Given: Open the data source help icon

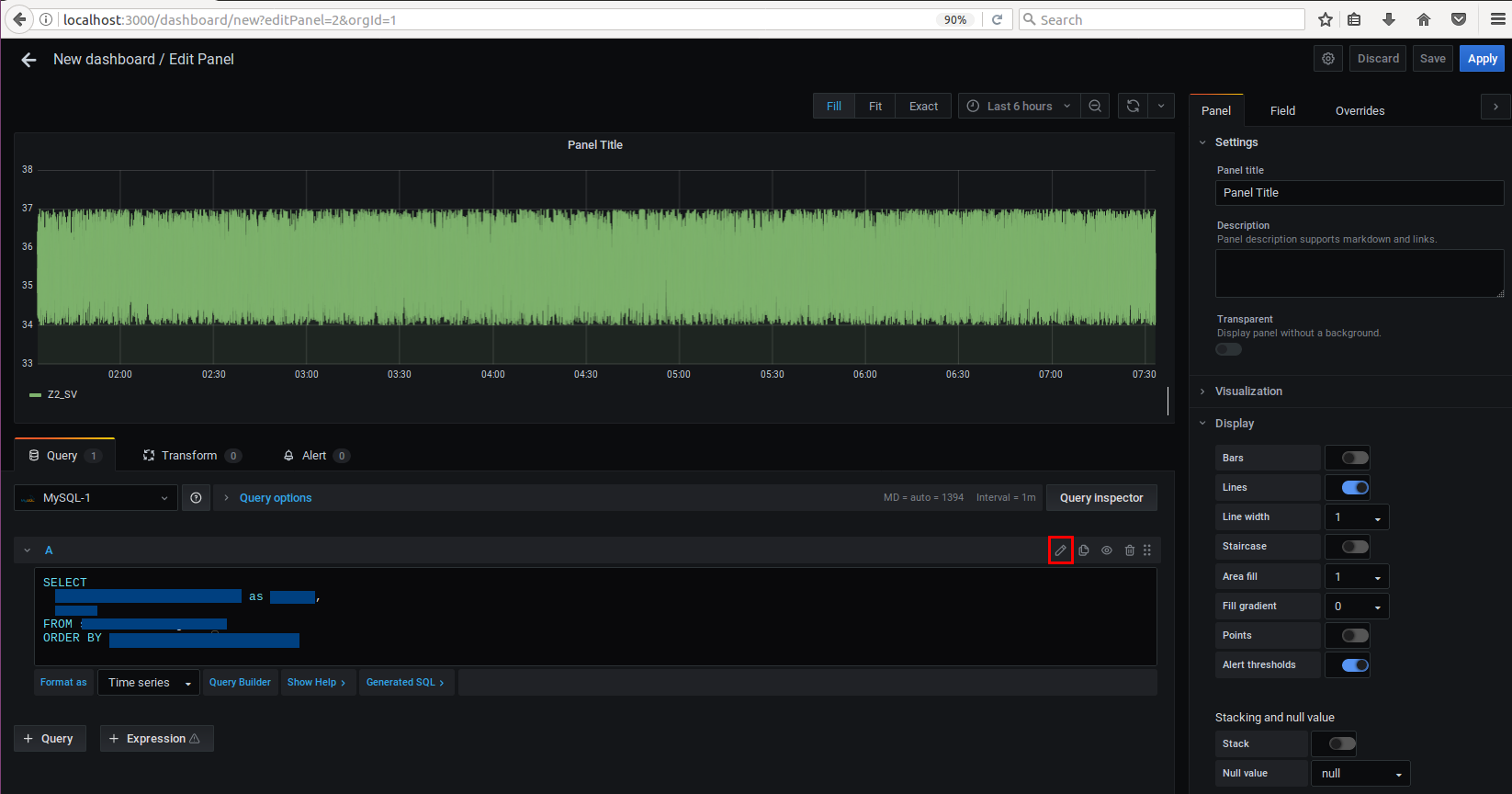Looking at the screenshot, I should 196,498.
